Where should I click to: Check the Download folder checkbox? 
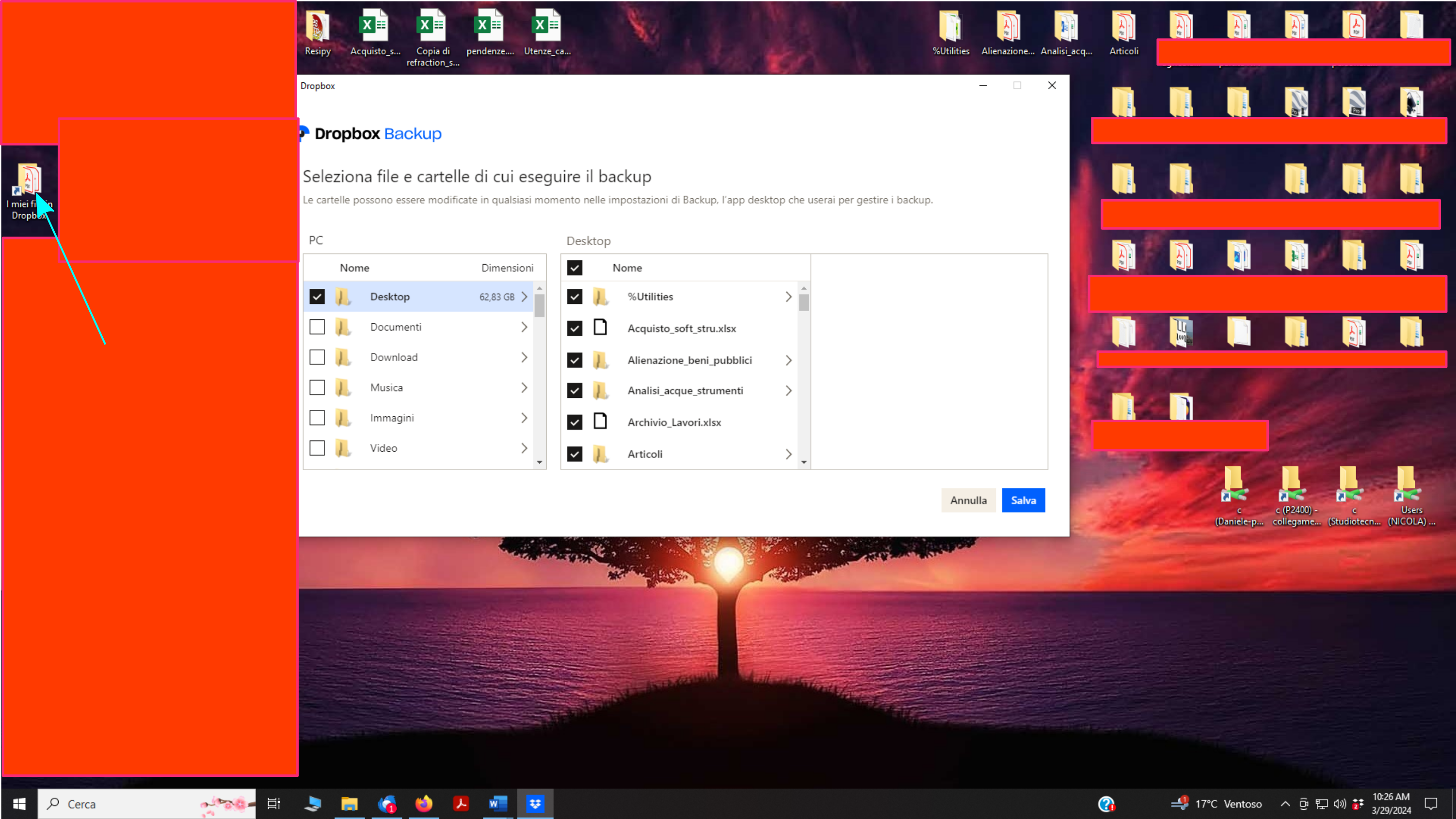(317, 357)
